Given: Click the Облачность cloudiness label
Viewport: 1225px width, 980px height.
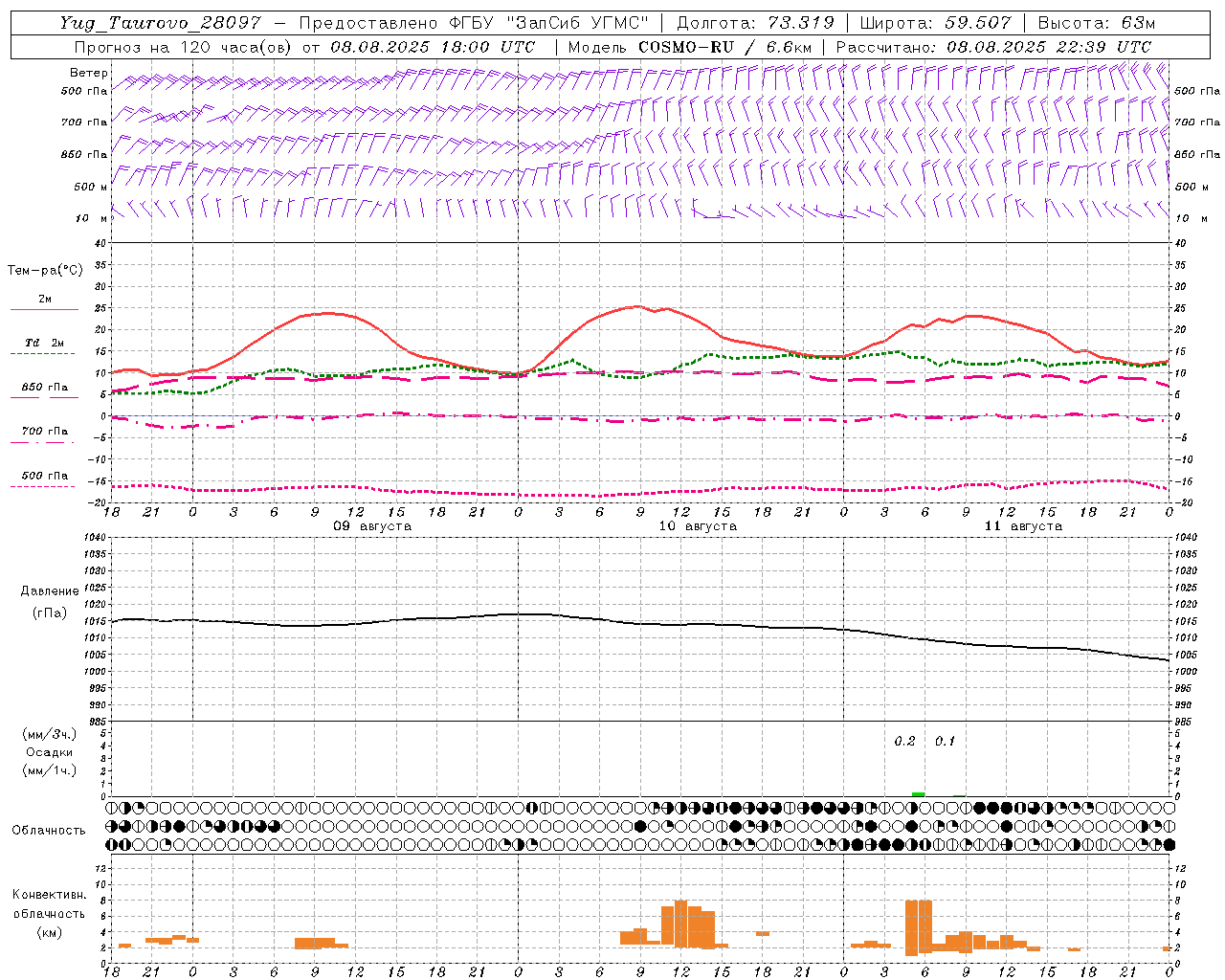Looking at the screenshot, I should coord(49,830).
